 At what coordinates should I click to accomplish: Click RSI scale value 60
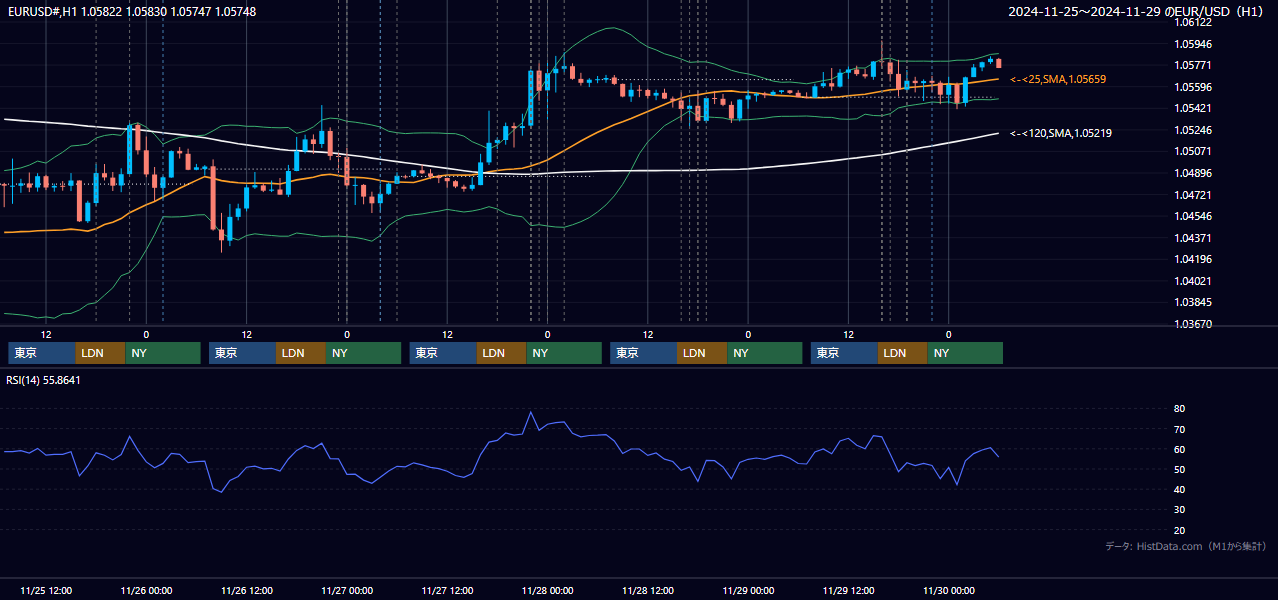1180,449
